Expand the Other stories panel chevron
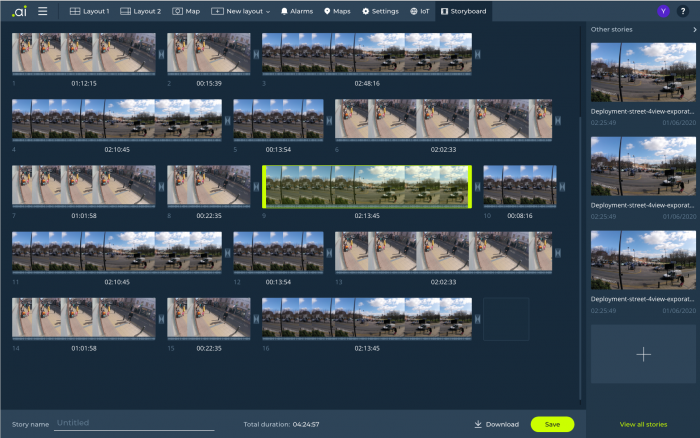The width and height of the screenshot is (700, 438). (x=694, y=29)
